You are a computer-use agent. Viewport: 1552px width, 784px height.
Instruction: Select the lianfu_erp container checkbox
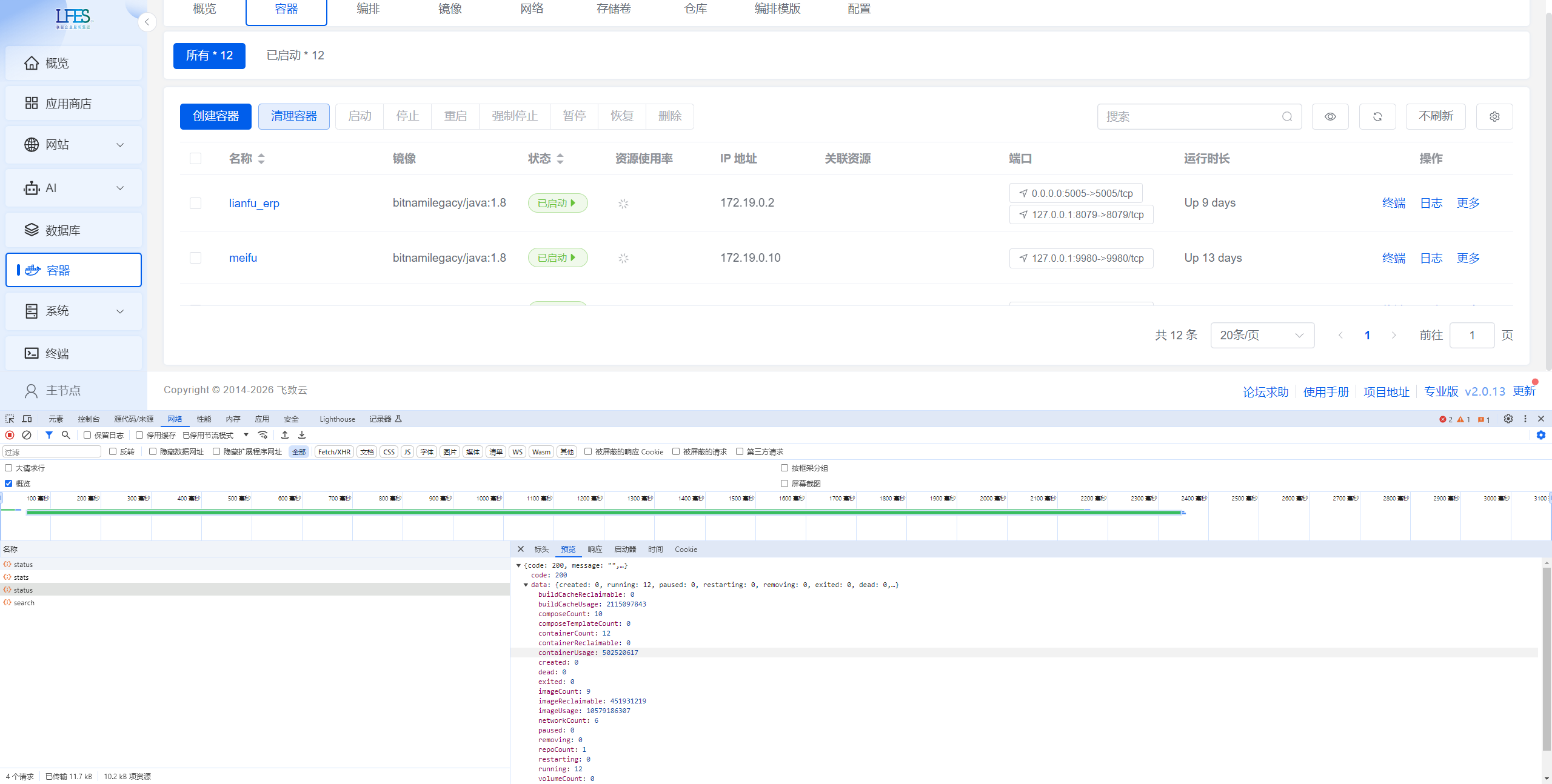[x=195, y=203]
